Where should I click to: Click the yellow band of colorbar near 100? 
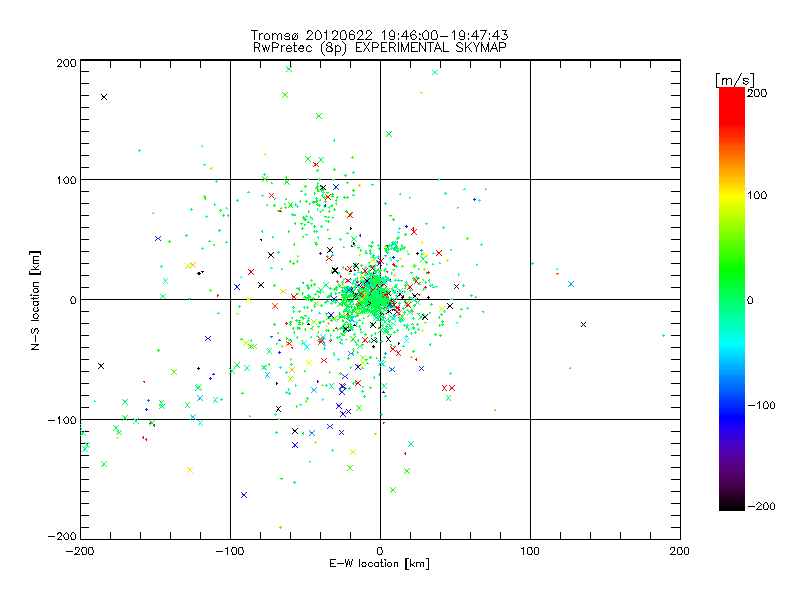tap(732, 196)
